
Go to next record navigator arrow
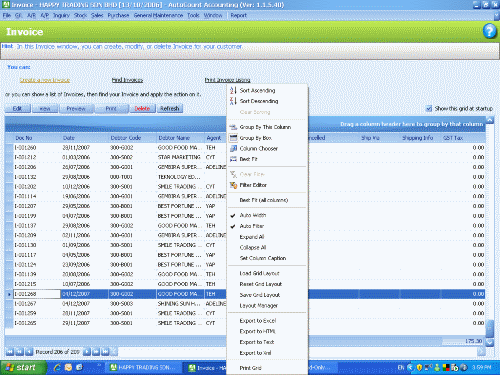point(87,352)
